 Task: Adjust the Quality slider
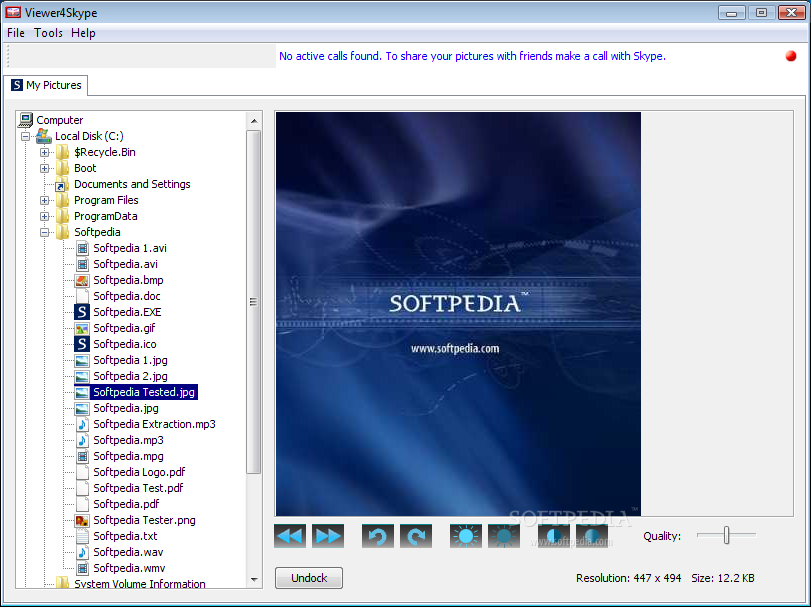[726, 536]
